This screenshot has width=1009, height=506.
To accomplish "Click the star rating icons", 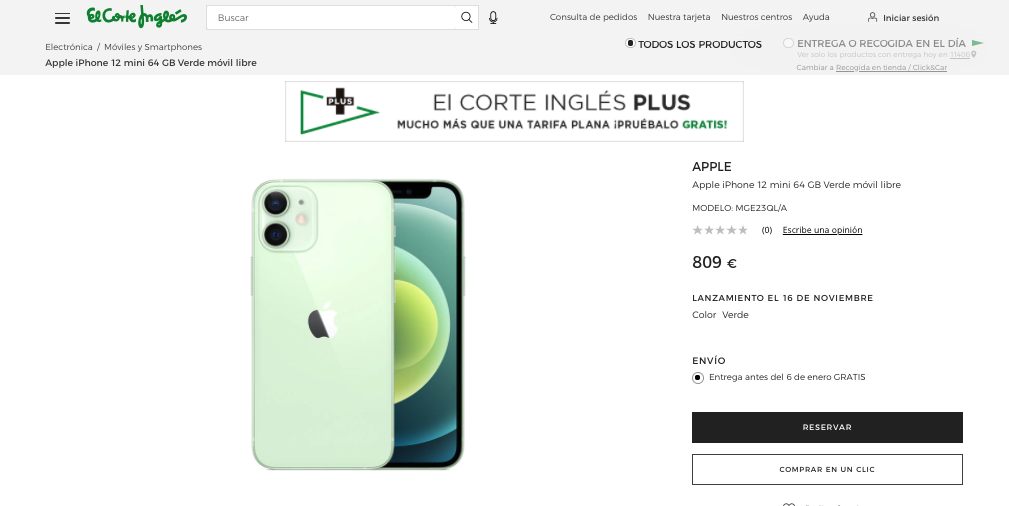I will [x=719, y=230].
